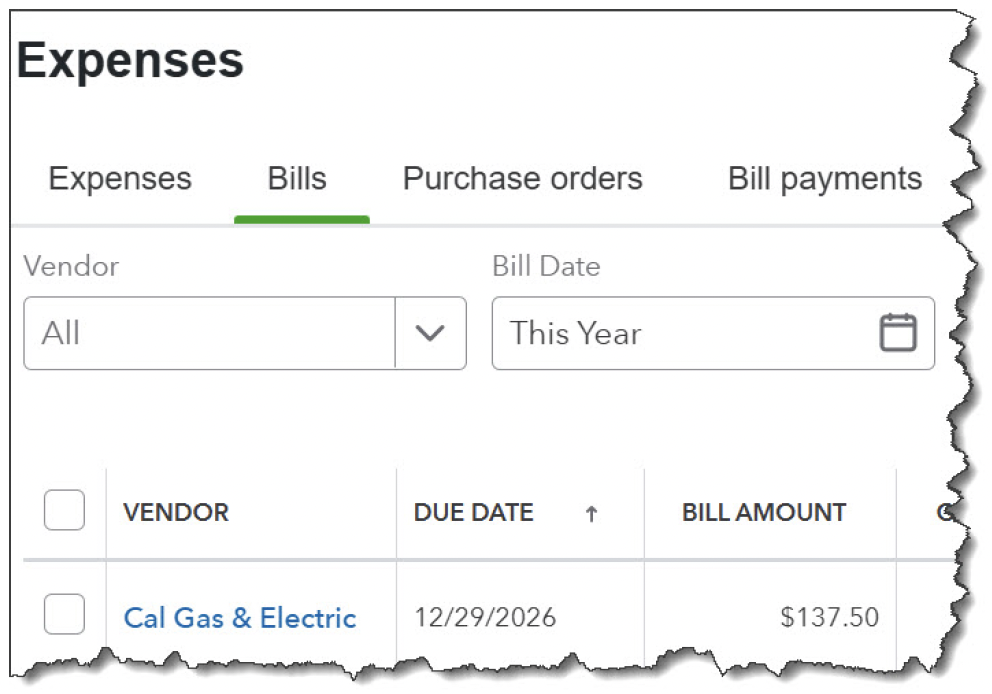992x694 pixels.
Task: Expand the Vendor dropdown chevron
Action: tap(430, 333)
